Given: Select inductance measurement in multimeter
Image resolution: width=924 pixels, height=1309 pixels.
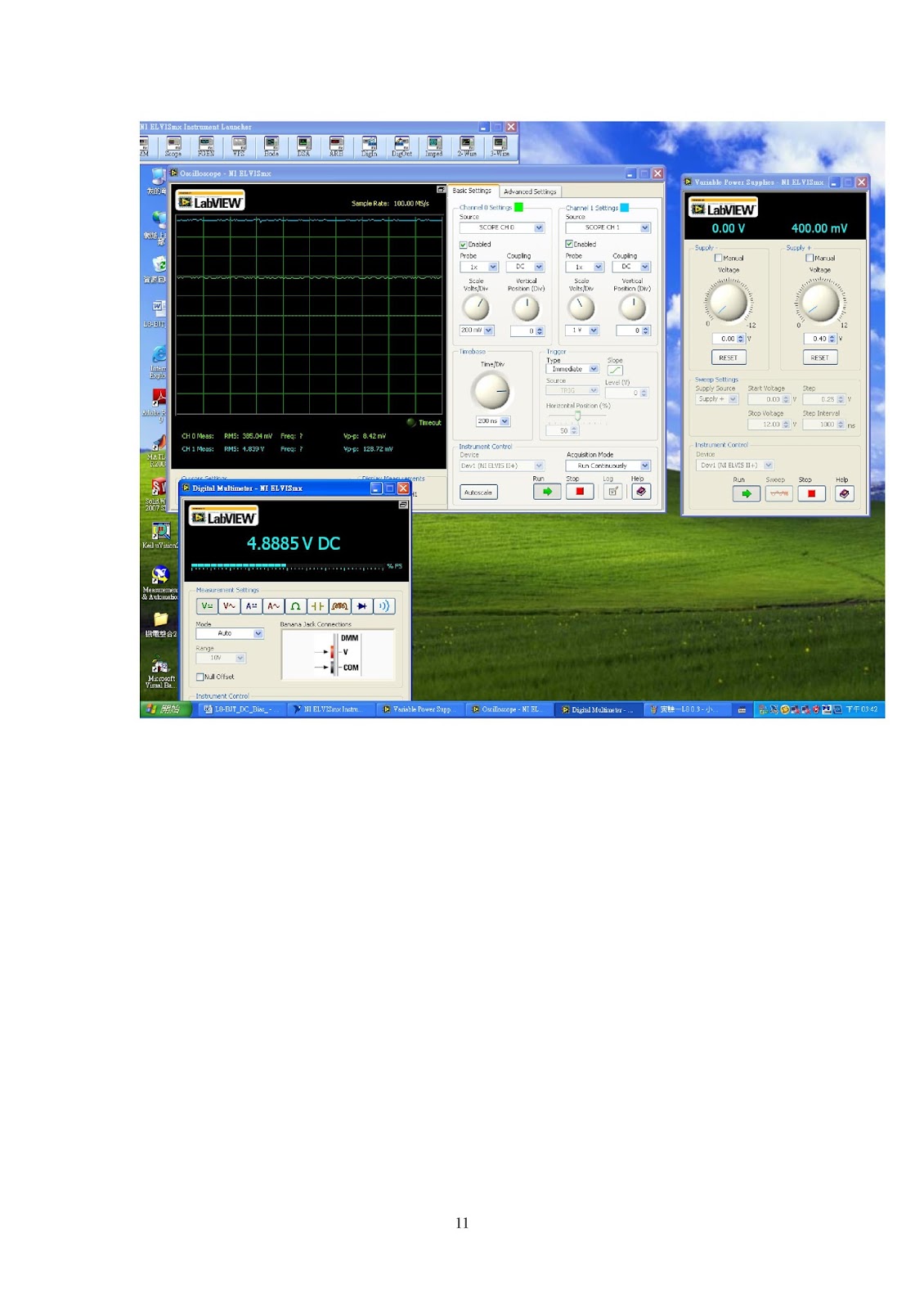Looking at the screenshot, I should [339, 606].
